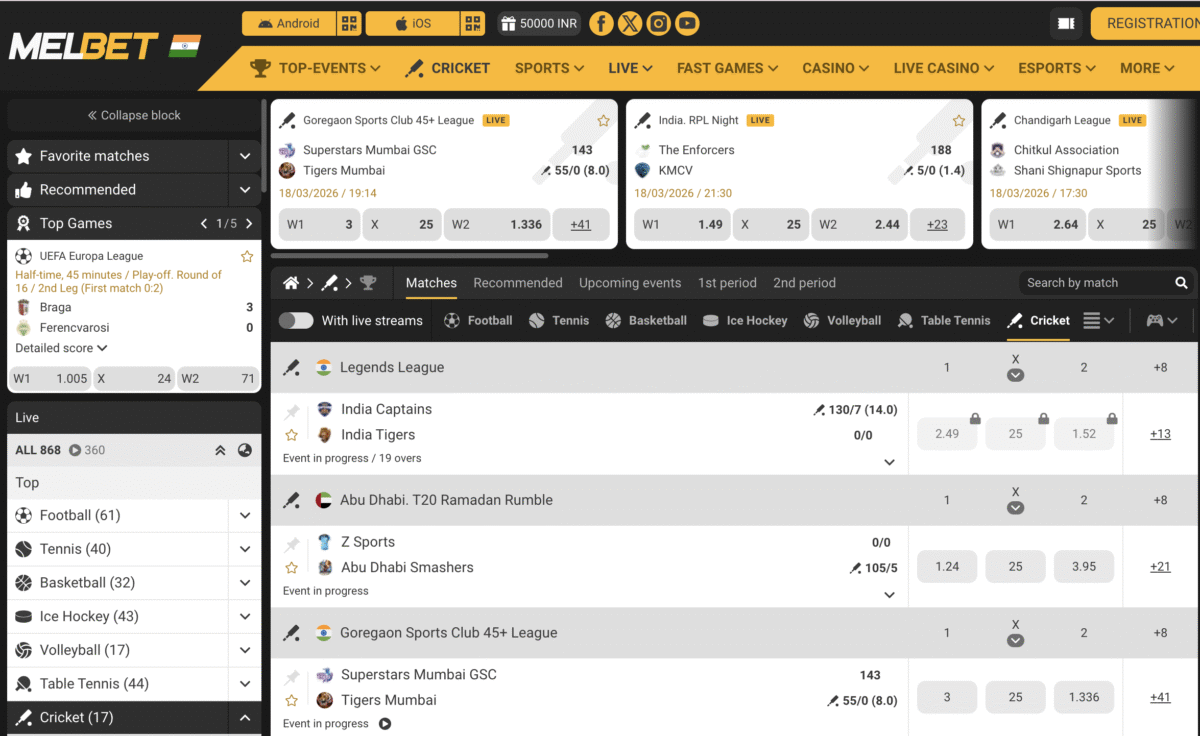Go to next Top Games slide
1200x736 pixels.
pos(249,224)
